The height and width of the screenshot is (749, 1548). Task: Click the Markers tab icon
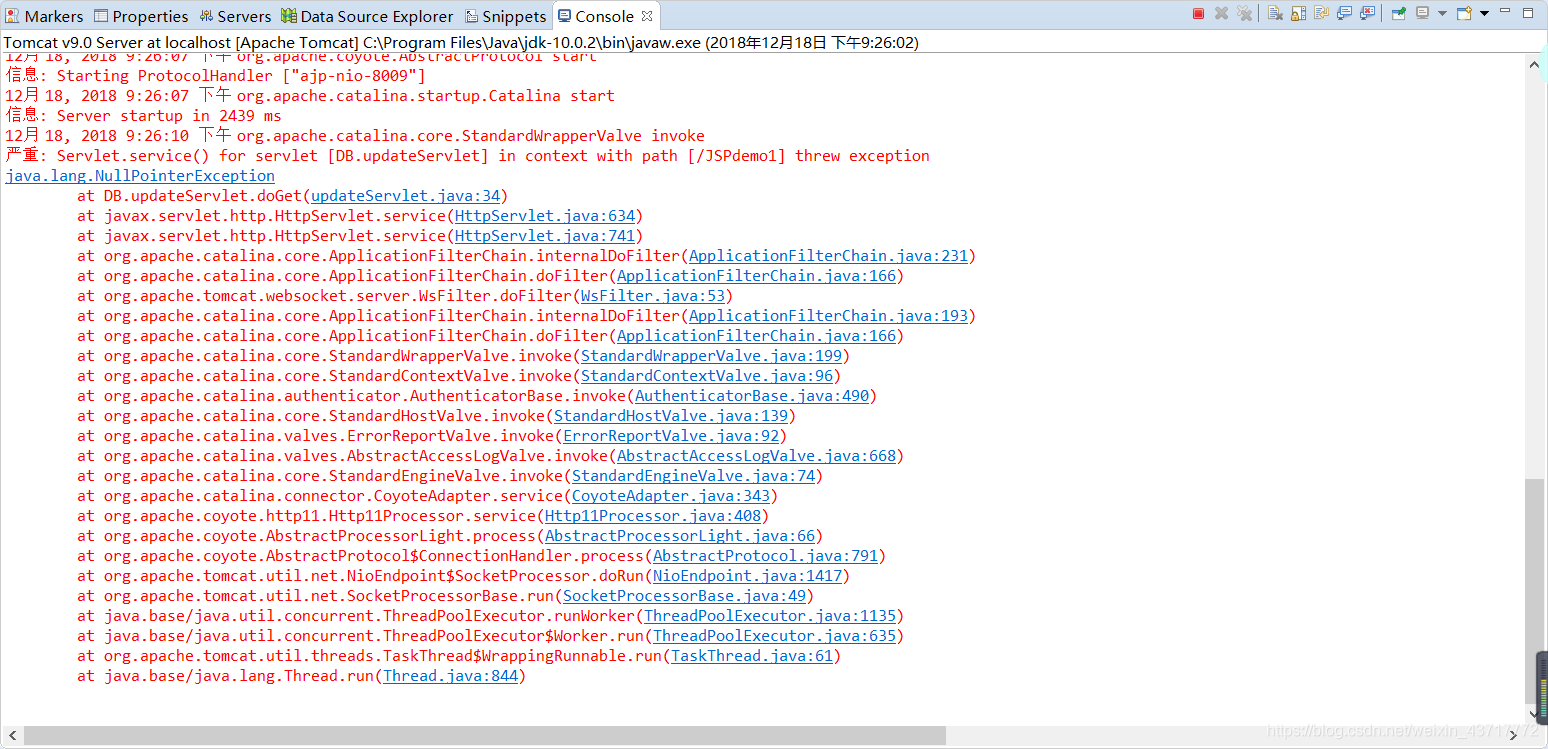point(13,16)
